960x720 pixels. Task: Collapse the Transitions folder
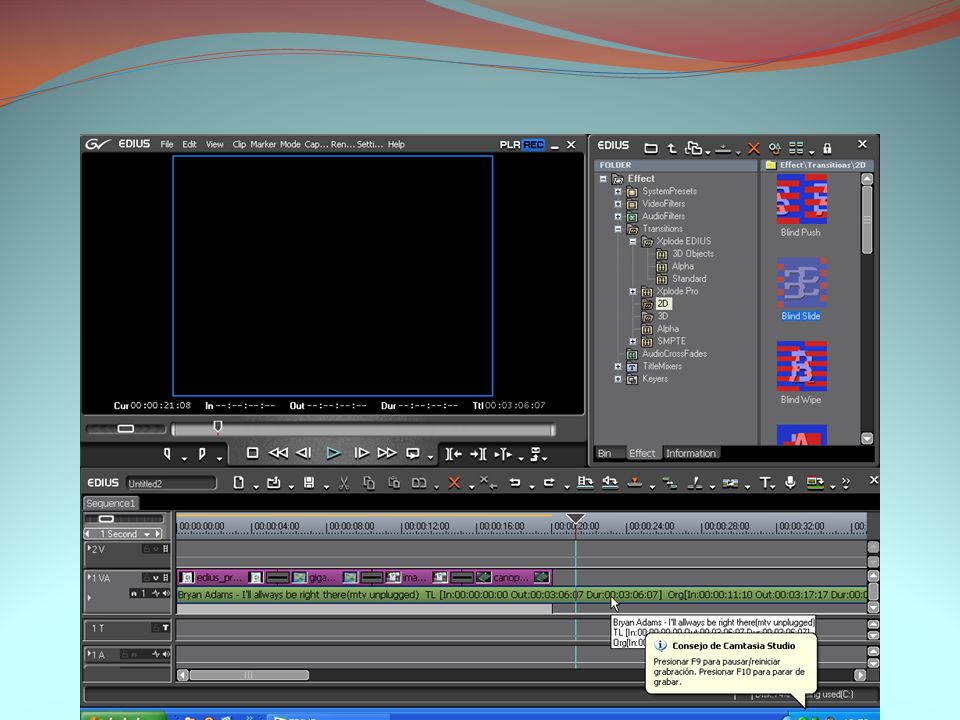point(618,229)
